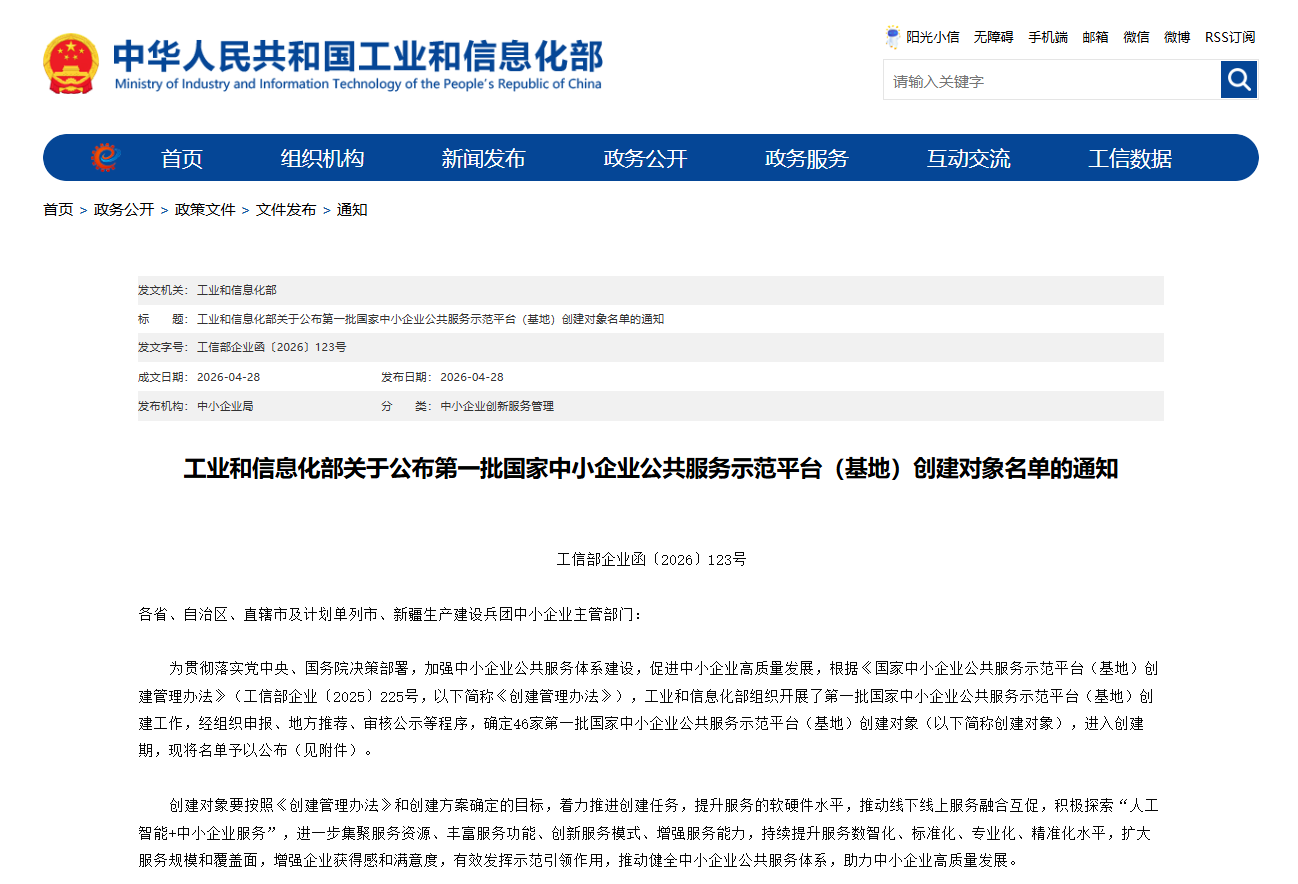Go to 通知 in the breadcrumb
The image size is (1298, 884).
[352, 209]
